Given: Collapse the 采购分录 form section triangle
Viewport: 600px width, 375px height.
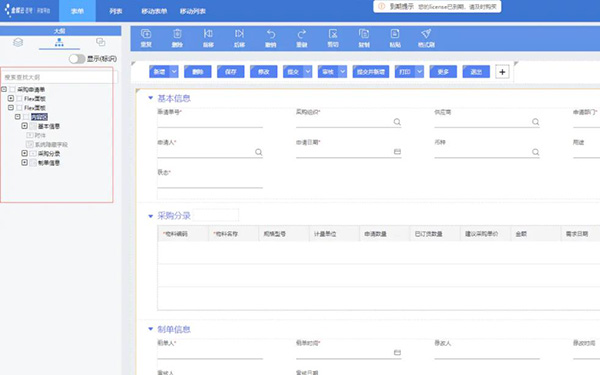Looking at the screenshot, I should pyautogui.click(x=150, y=216).
